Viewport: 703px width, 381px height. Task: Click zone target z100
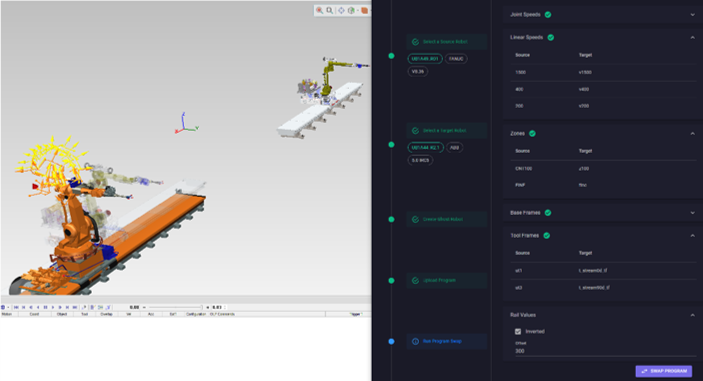(583, 169)
